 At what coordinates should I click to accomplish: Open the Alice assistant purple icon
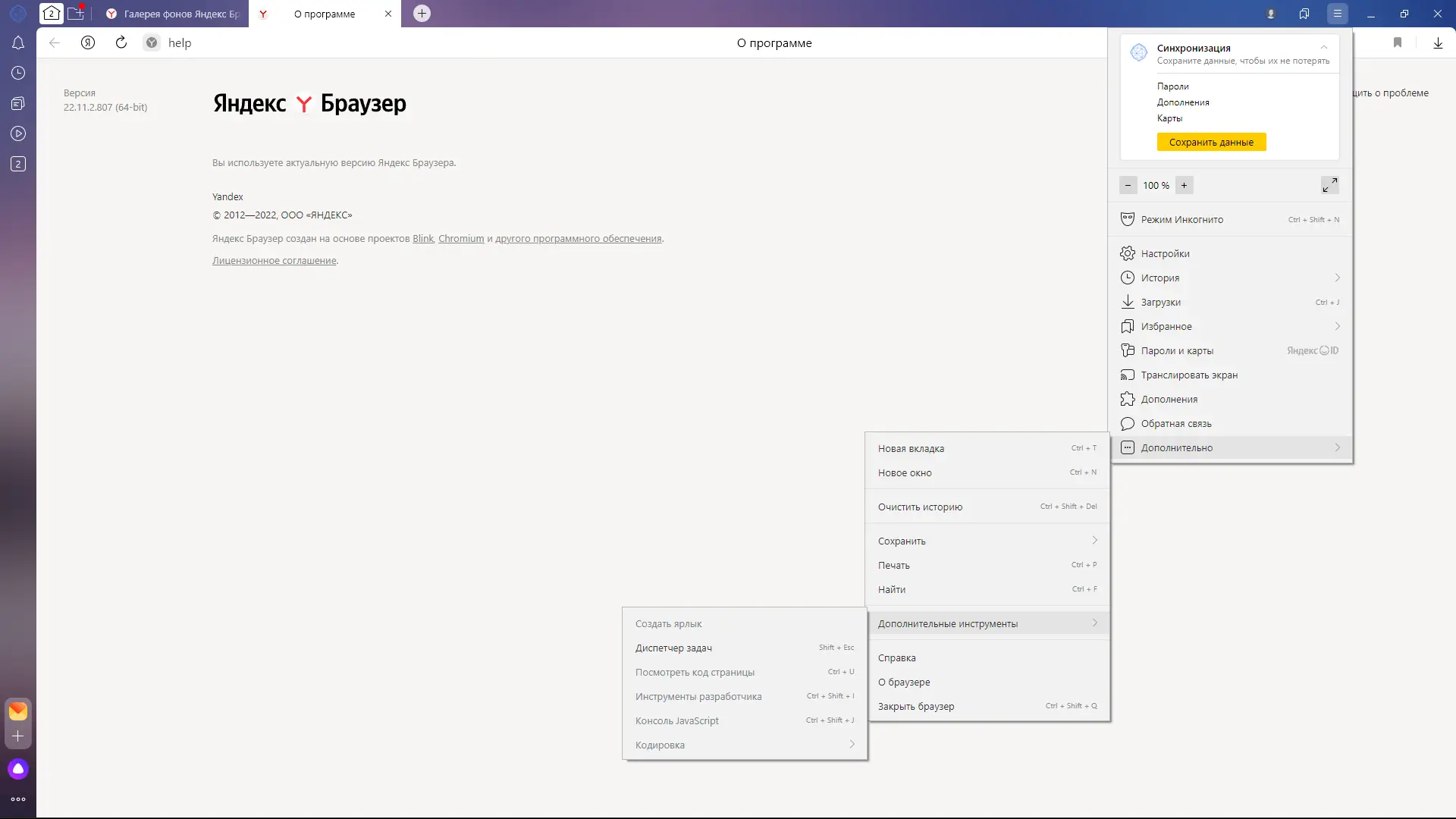18,769
